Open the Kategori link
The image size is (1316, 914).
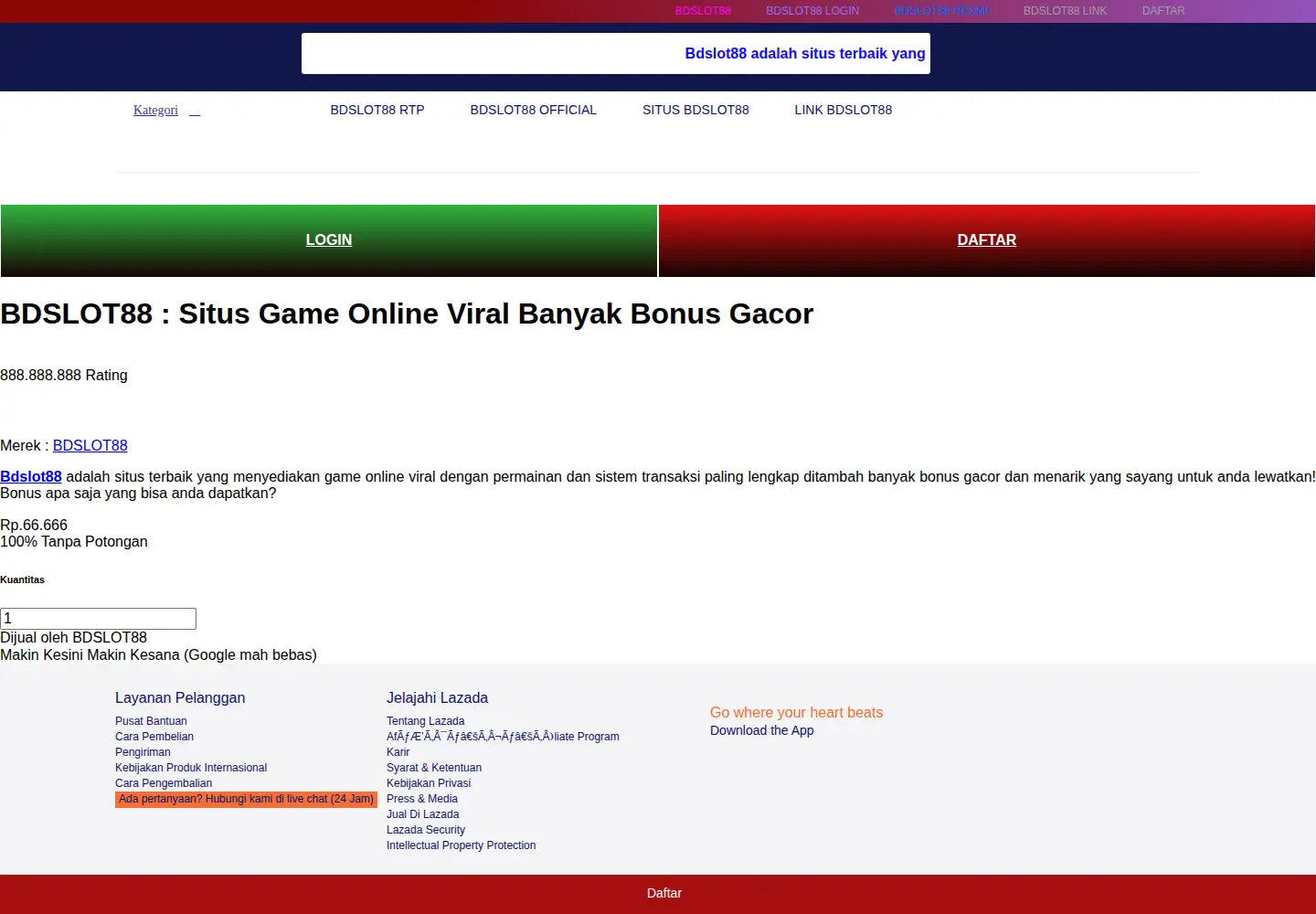point(155,110)
